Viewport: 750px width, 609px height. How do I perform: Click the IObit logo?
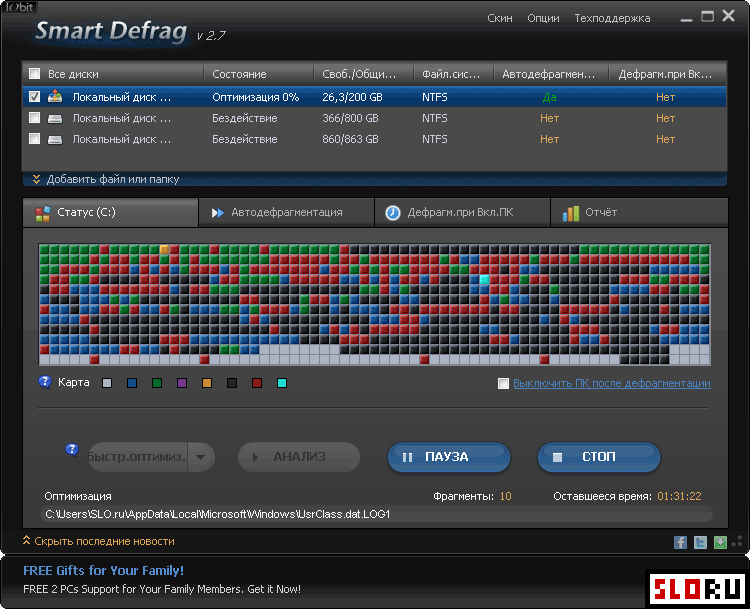tap(19, 7)
